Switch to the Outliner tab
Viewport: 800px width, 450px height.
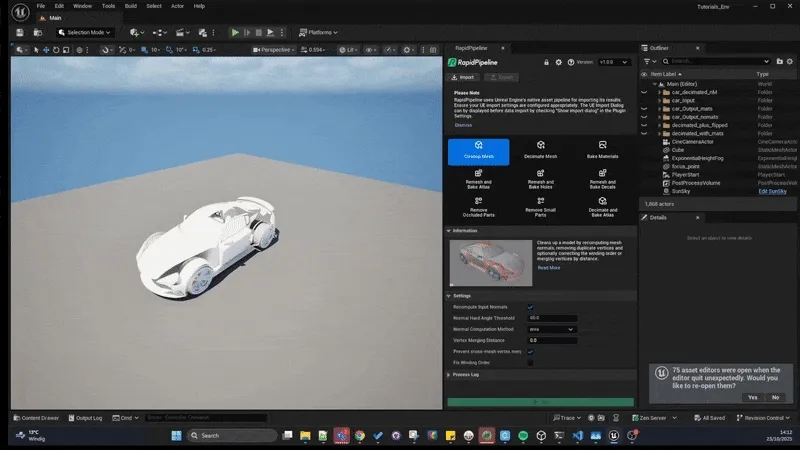[x=659, y=47]
